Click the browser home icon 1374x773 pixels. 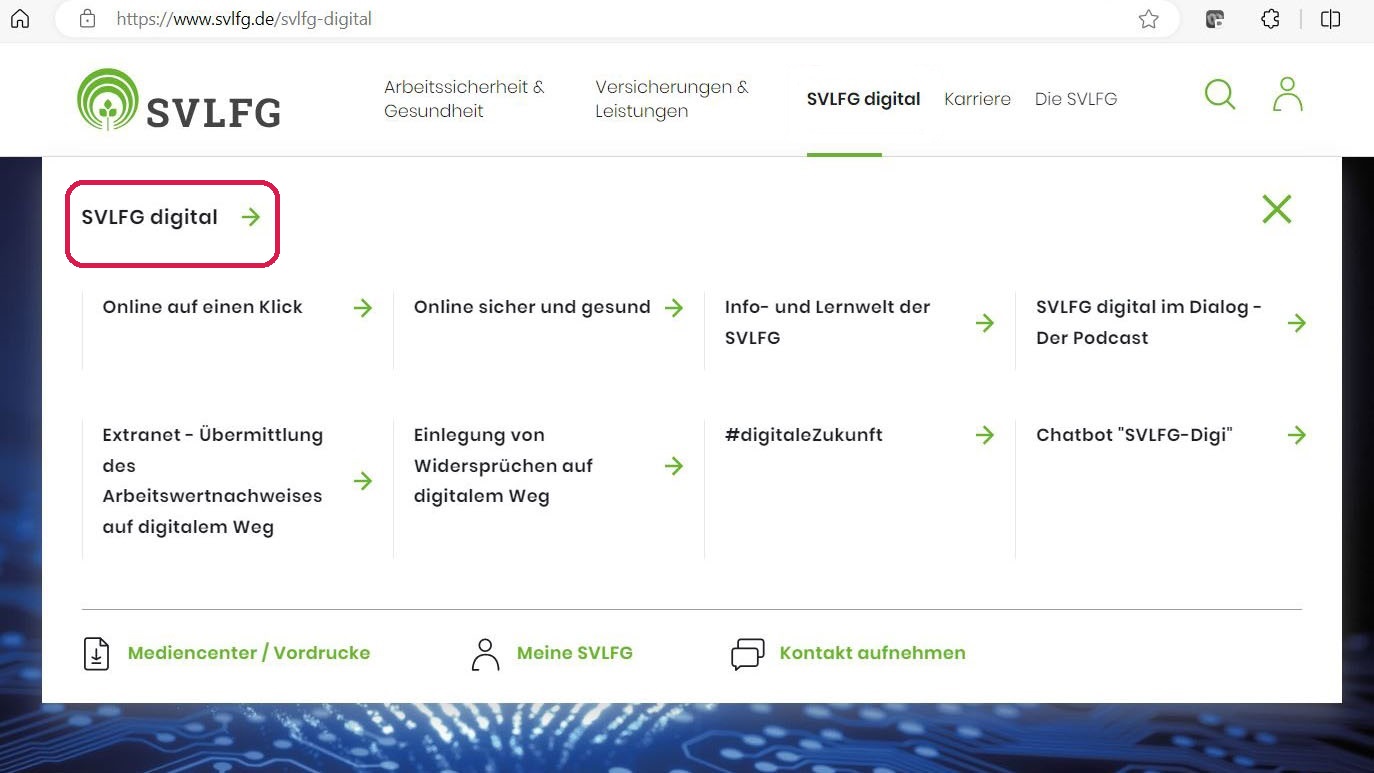pyautogui.click(x=20, y=19)
